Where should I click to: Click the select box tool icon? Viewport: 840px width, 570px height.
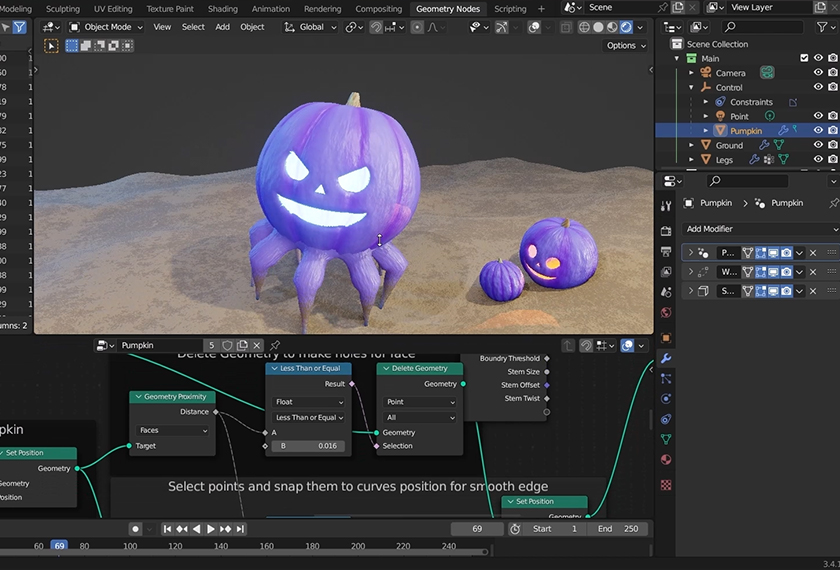click(52, 45)
